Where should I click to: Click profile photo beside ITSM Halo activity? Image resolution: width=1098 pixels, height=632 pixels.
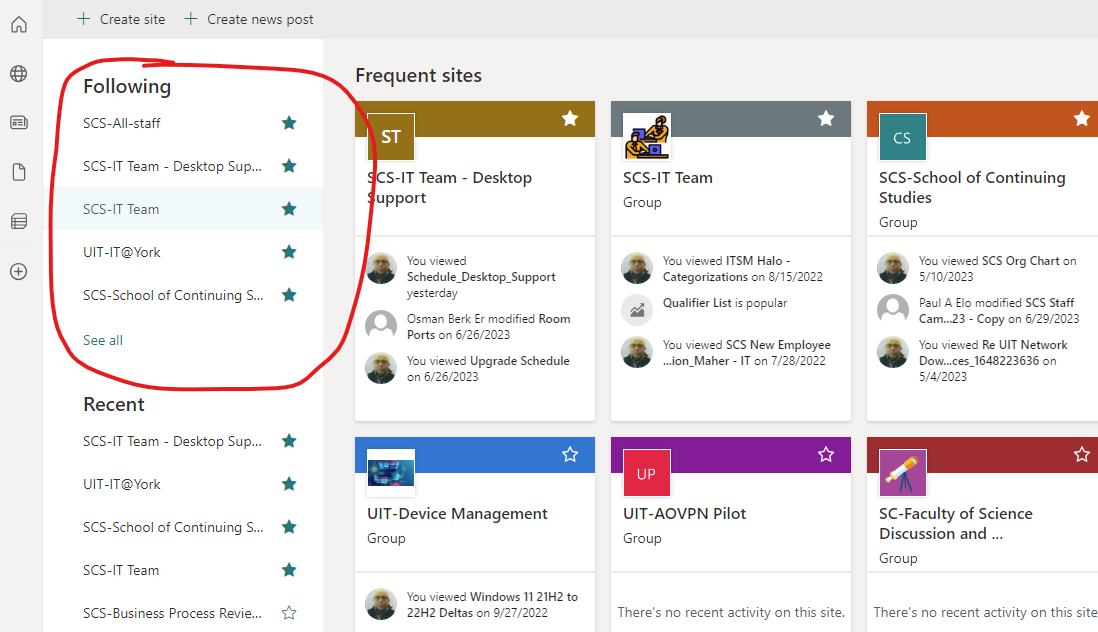(637, 268)
